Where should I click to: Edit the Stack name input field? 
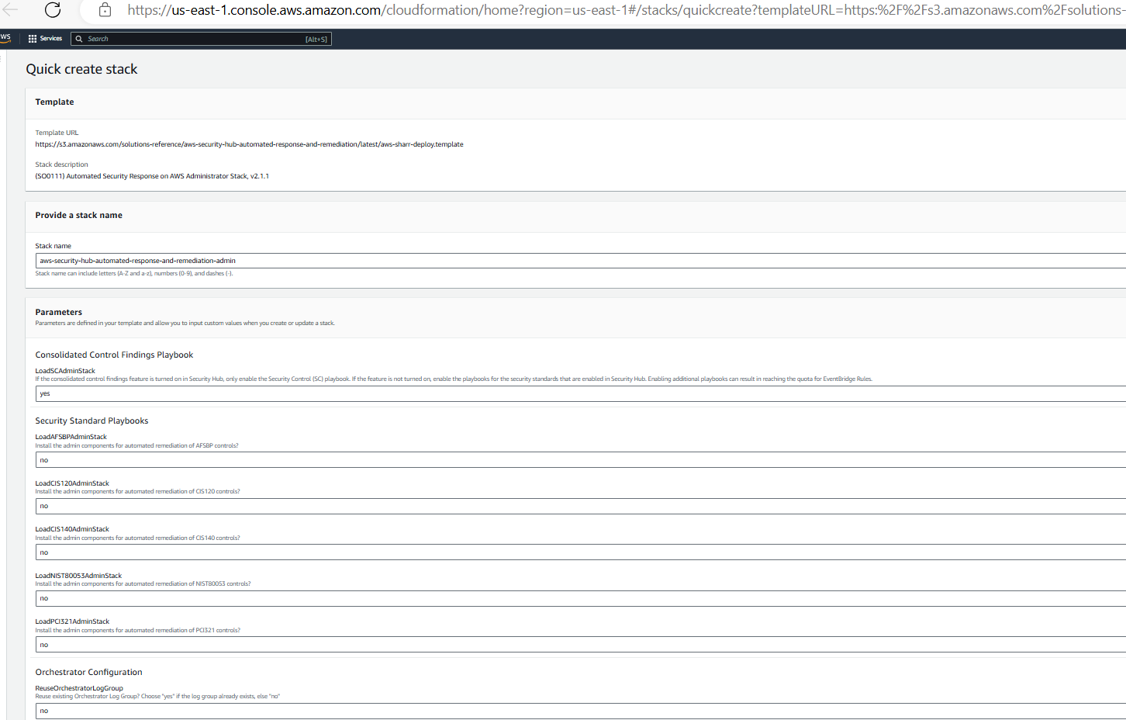(x=580, y=261)
